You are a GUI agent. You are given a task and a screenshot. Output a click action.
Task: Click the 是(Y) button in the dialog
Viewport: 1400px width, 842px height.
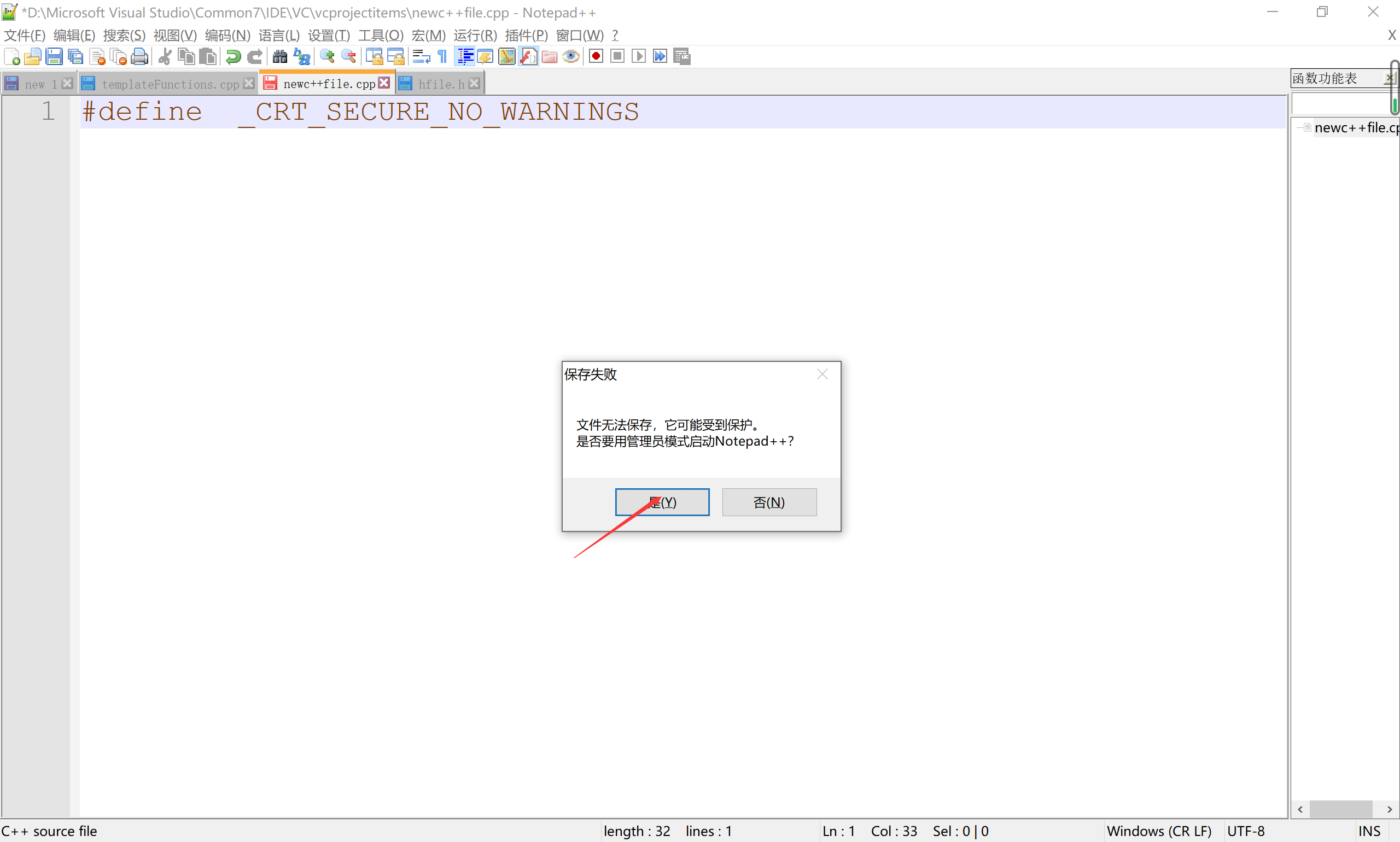662,502
